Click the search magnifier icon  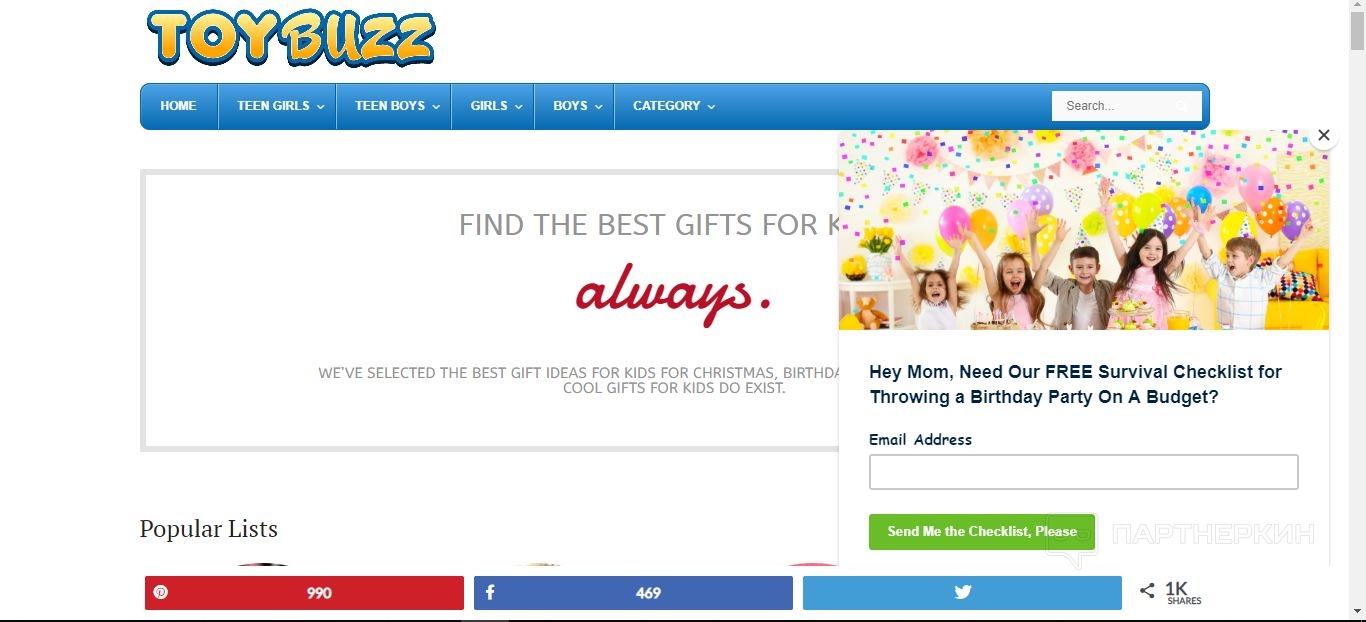tap(1183, 106)
